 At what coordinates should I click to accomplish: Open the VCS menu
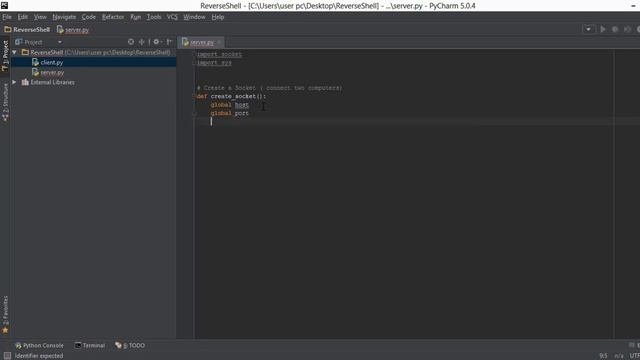[x=172, y=17]
